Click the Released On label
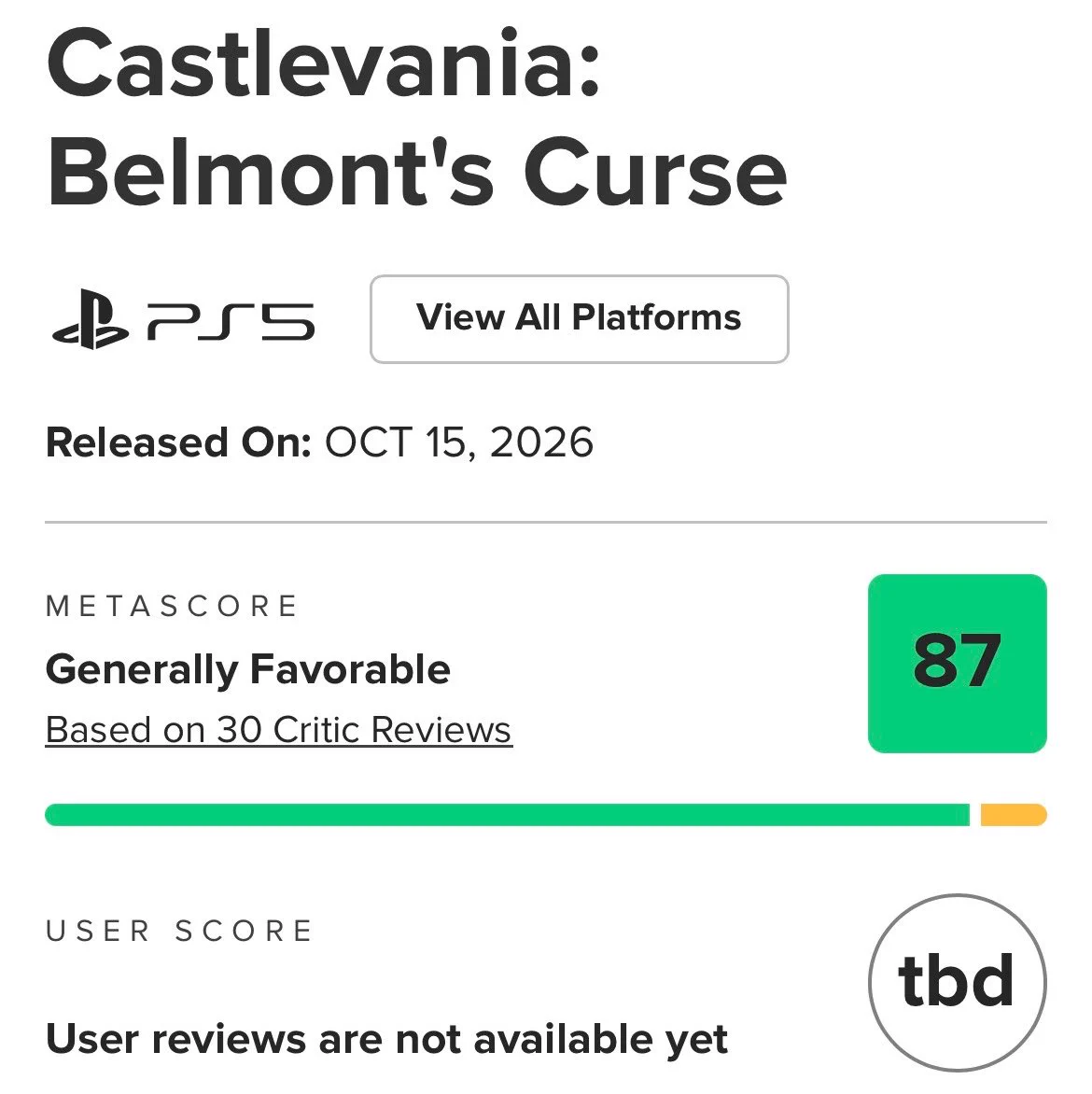 178,442
